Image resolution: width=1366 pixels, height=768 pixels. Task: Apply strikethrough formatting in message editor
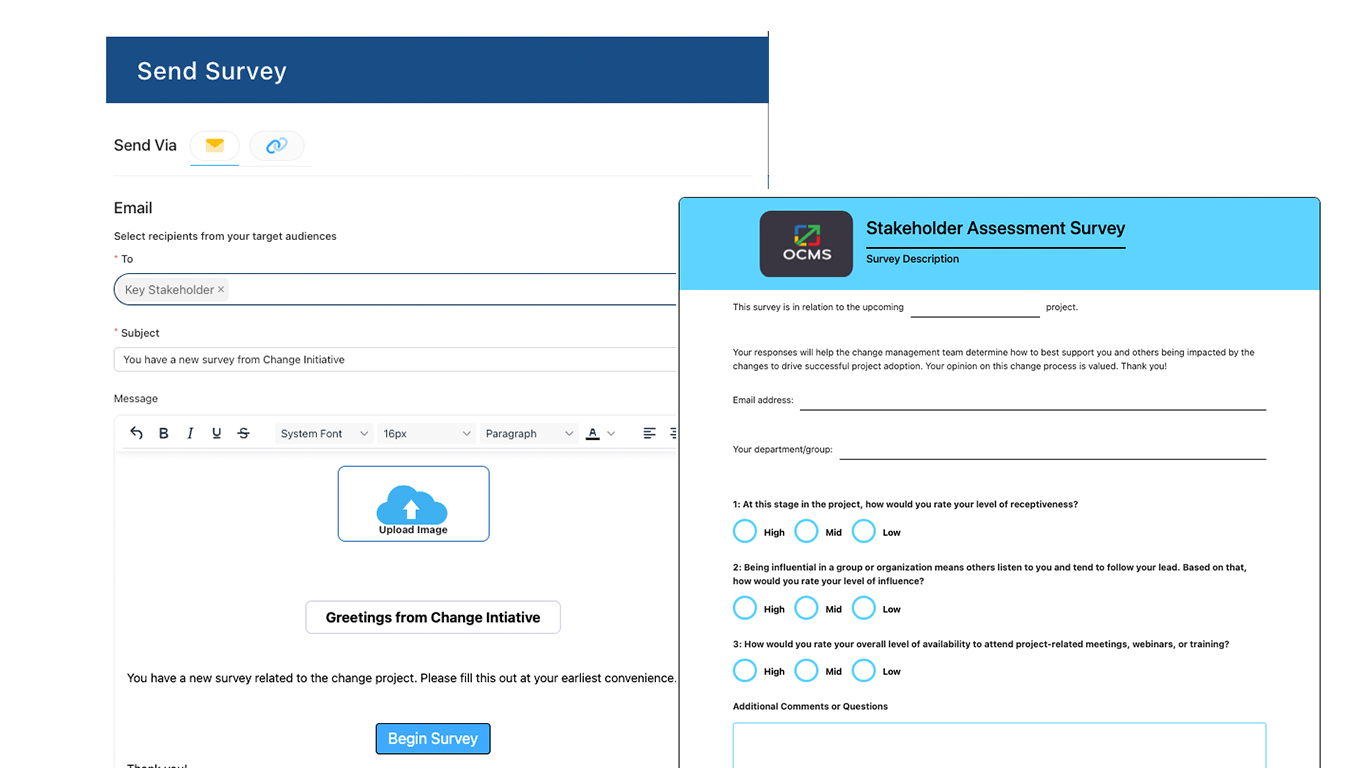tap(243, 433)
